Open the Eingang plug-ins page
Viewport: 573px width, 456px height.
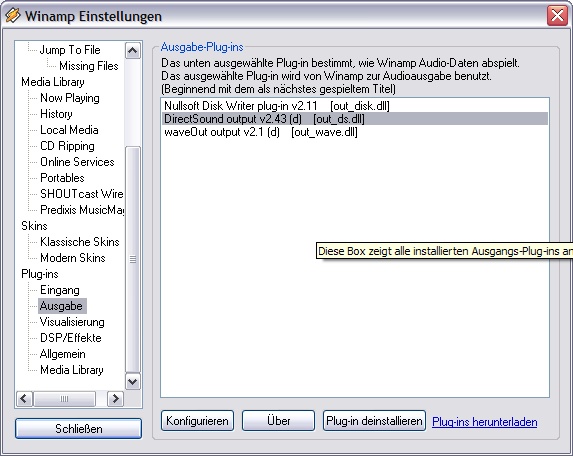point(60,290)
